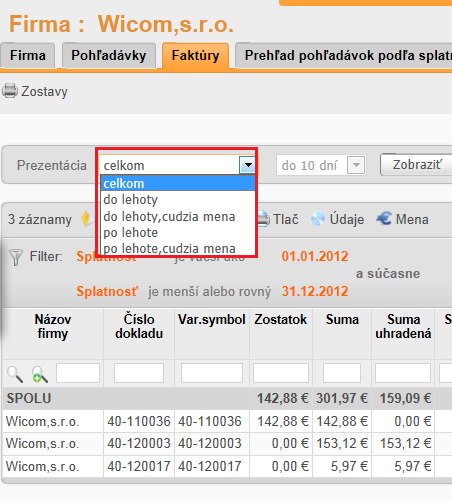Click Názov firmy filter input field

pos(78,373)
